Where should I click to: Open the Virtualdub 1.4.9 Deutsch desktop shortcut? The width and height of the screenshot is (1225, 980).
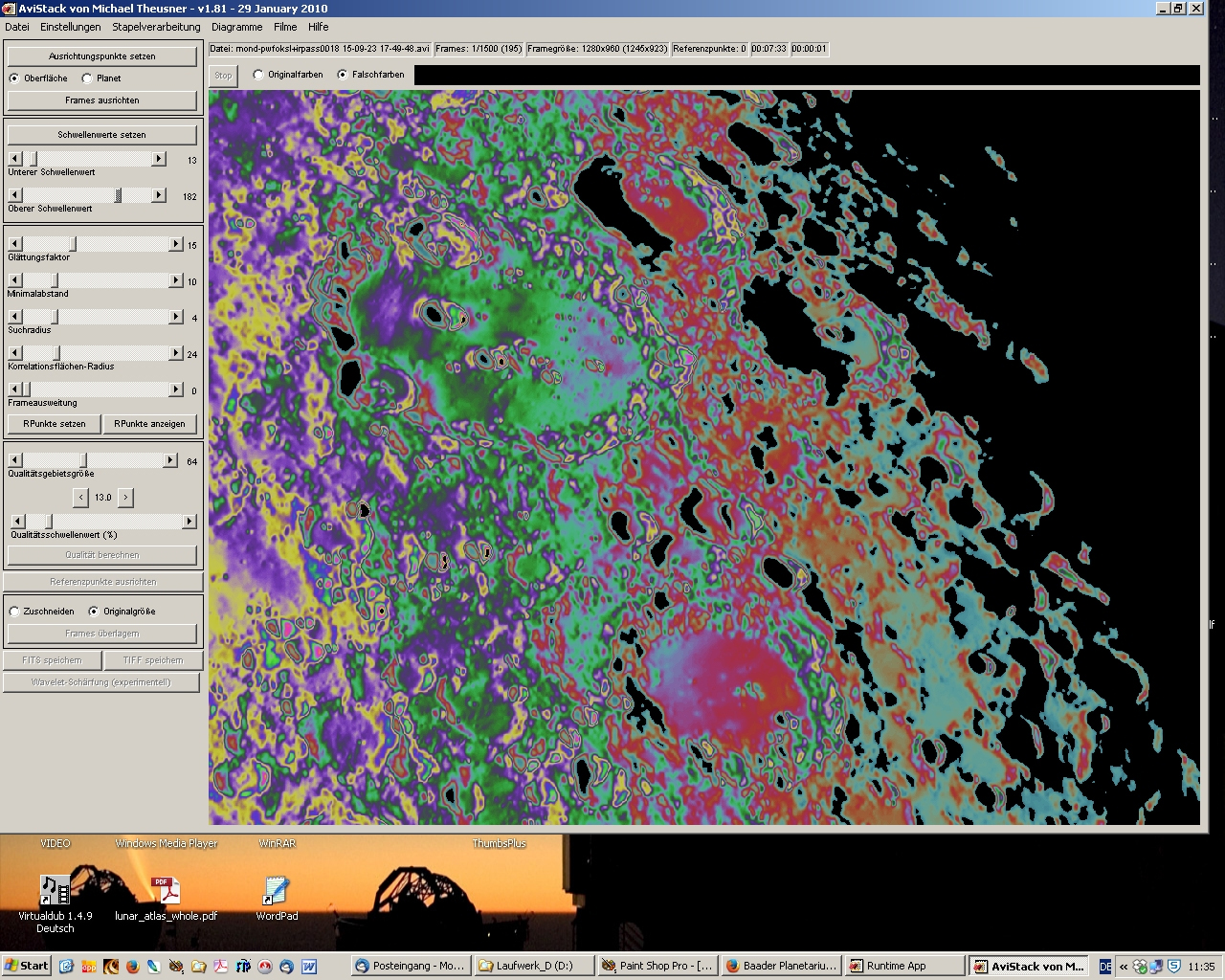55,891
